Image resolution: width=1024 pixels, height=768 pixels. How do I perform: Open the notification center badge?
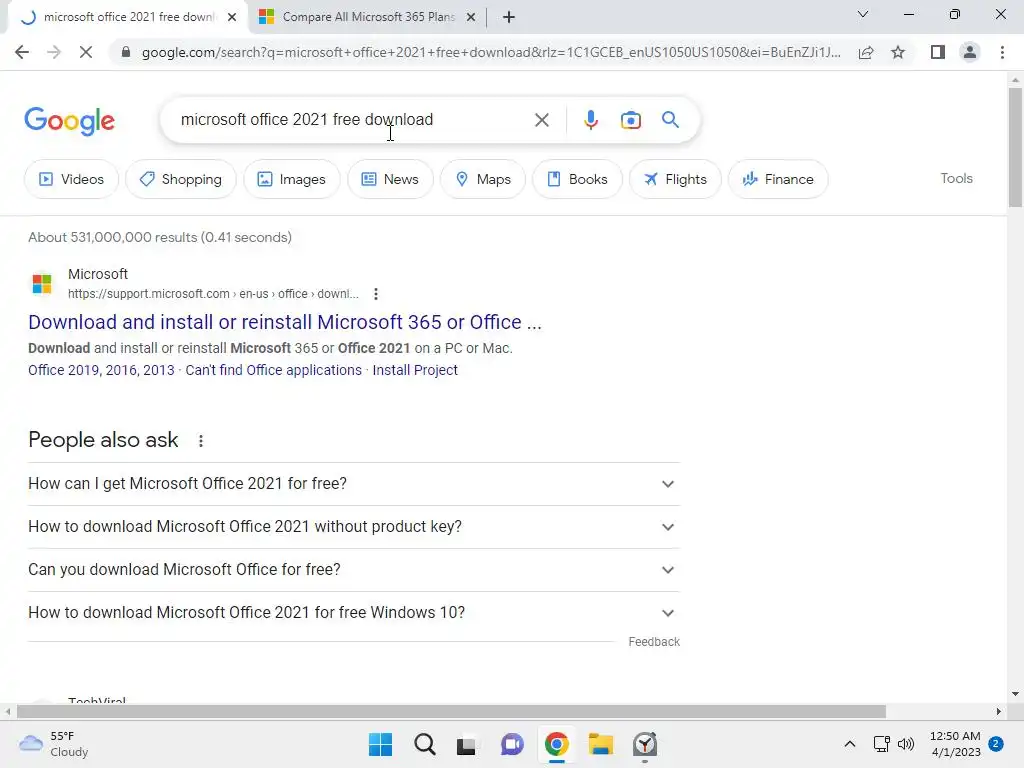pyautogui.click(x=996, y=744)
